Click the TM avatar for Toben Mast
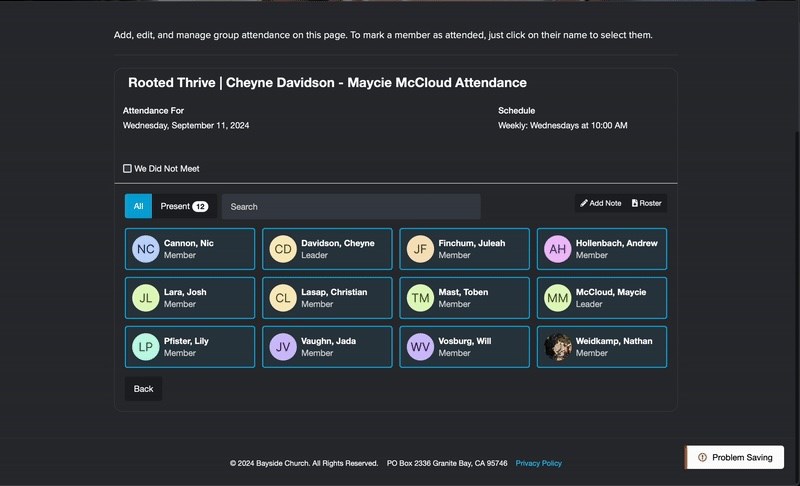Screen dimensions: 800x486 (420, 298)
